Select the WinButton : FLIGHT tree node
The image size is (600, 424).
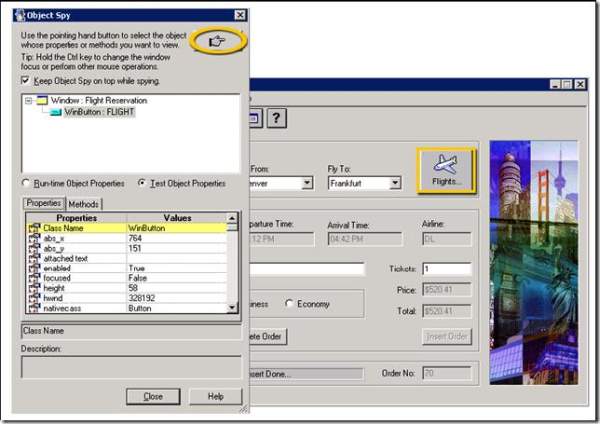pyautogui.click(x=99, y=112)
